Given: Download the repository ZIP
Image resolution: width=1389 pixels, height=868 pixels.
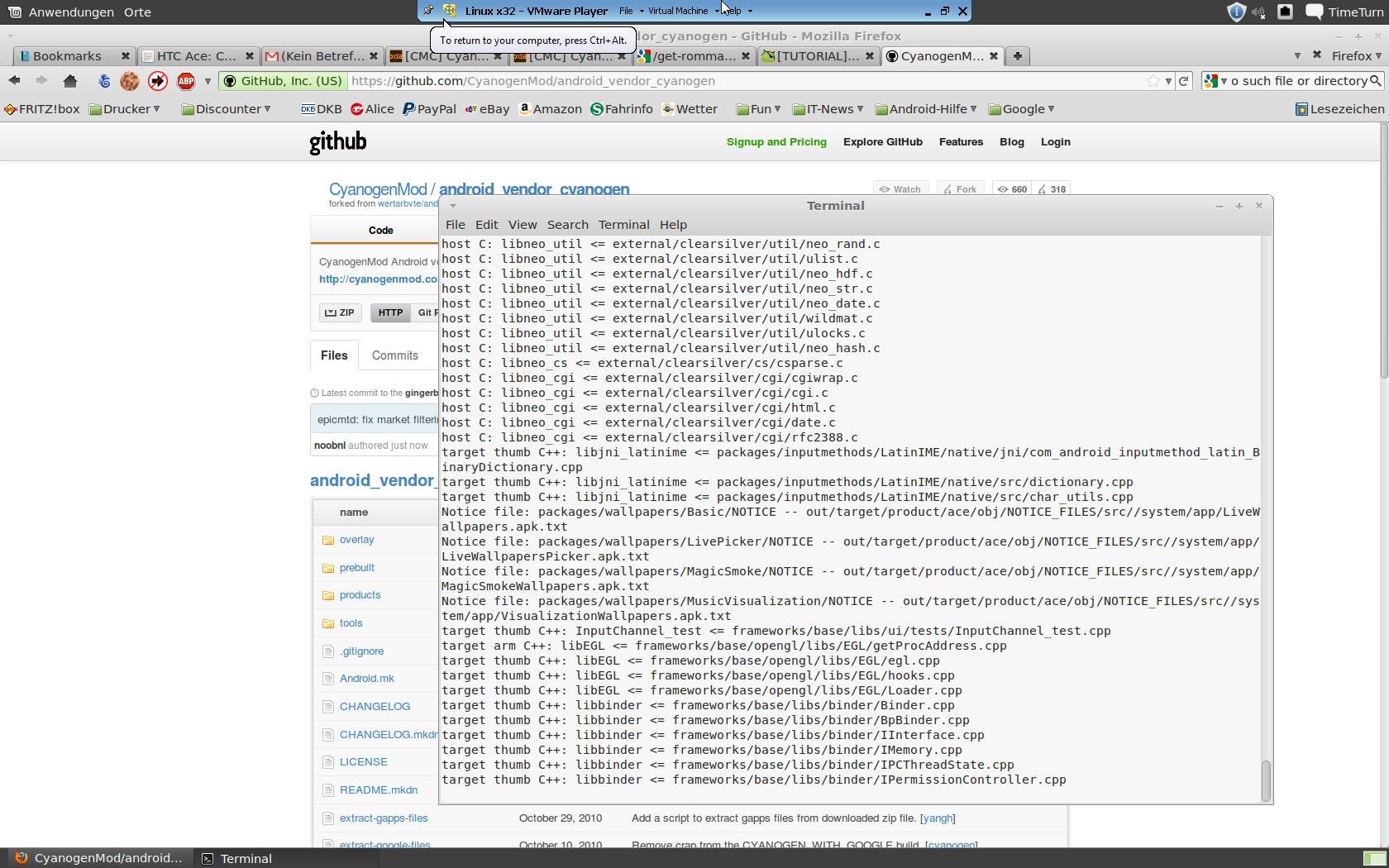Looking at the screenshot, I should point(340,312).
